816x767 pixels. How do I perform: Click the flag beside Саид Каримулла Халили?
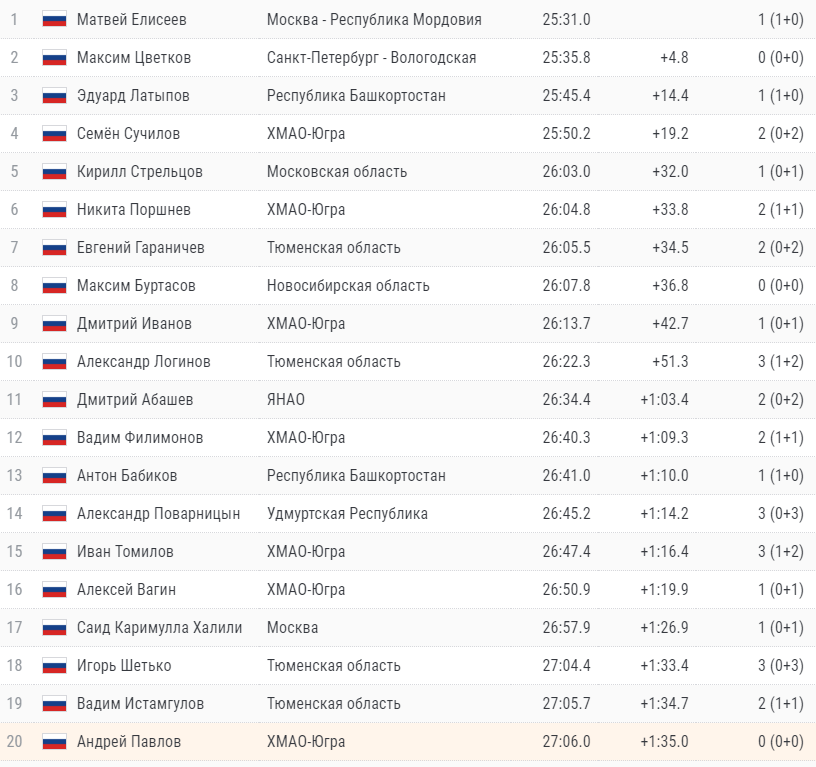(x=54, y=628)
